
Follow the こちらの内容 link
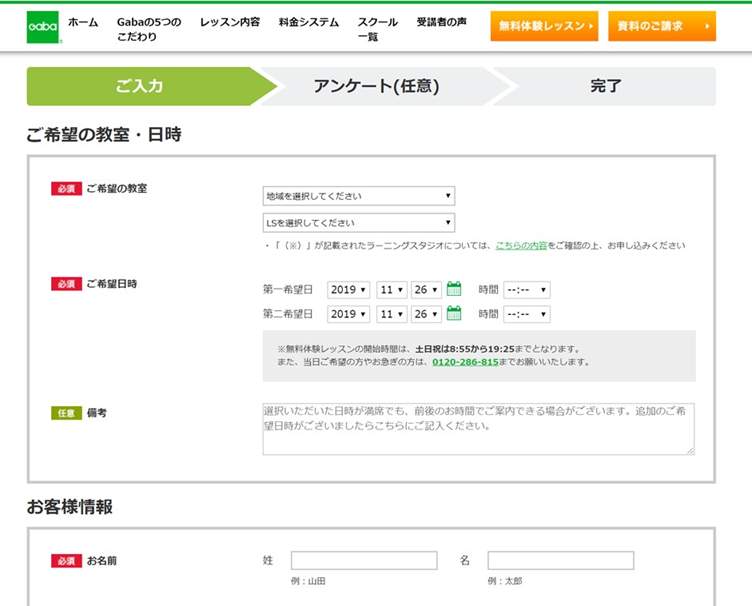pos(521,245)
